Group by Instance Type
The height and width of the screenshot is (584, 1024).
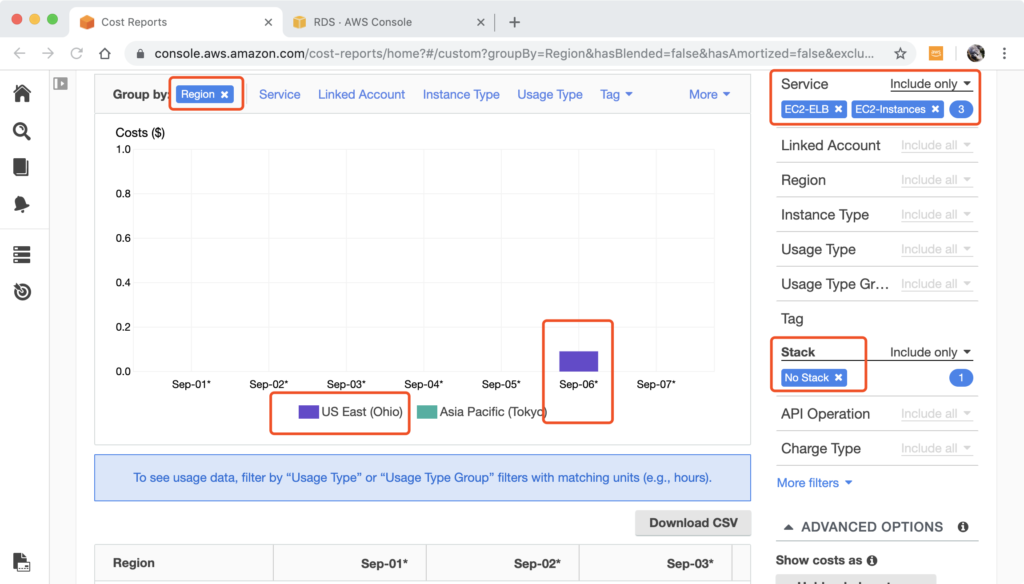click(461, 95)
